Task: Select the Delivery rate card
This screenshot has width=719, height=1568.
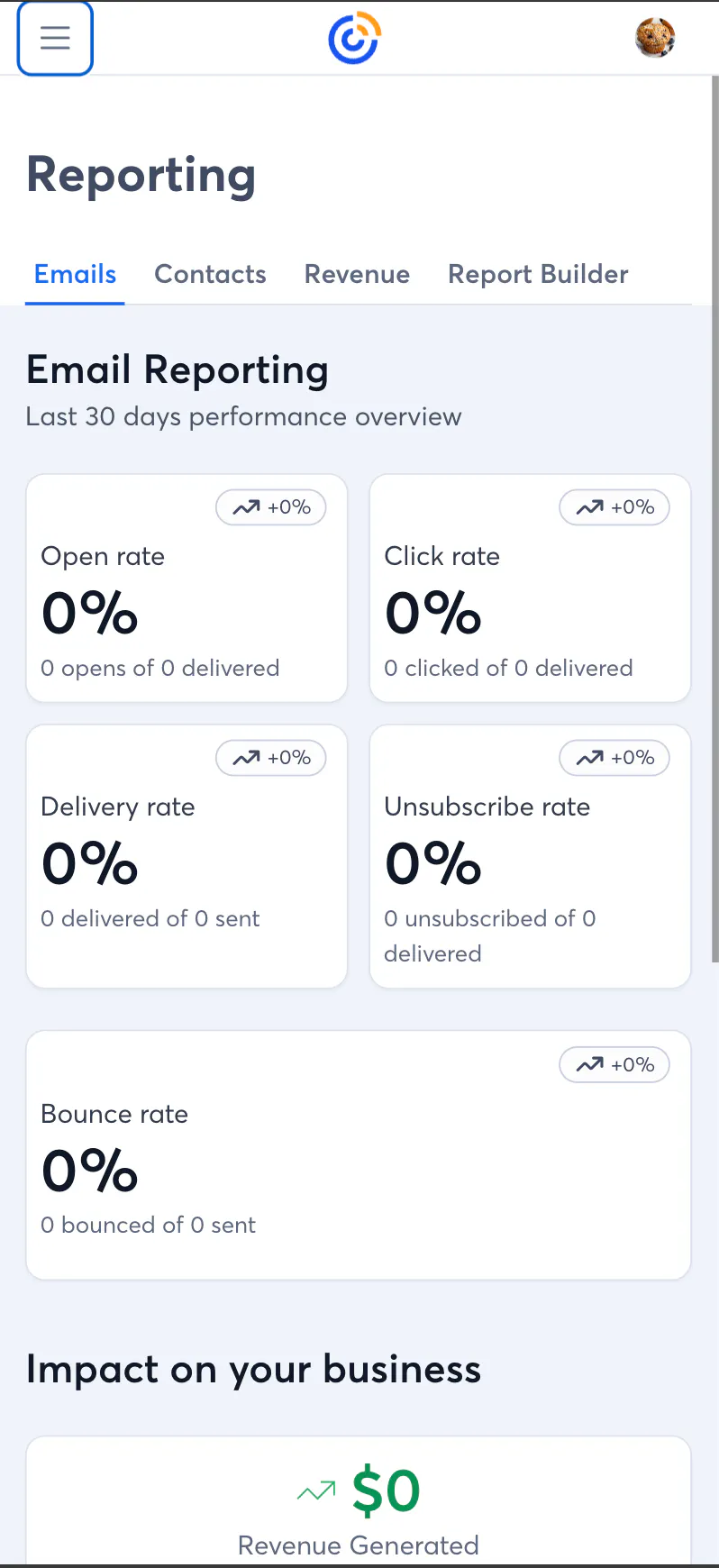Action: [187, 865]
